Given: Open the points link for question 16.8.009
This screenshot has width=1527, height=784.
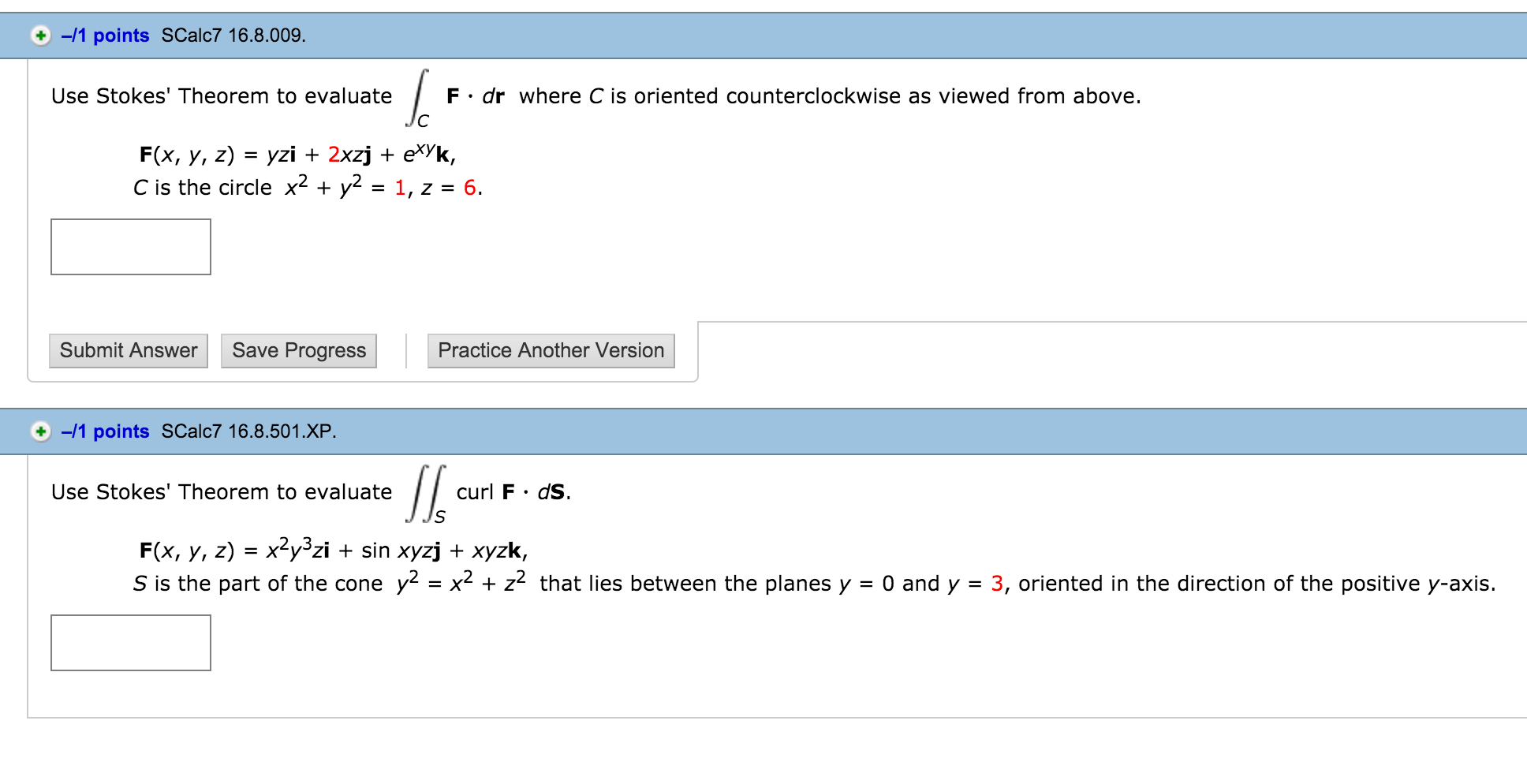Looking at the screenshot, I should tap(106, 35).
